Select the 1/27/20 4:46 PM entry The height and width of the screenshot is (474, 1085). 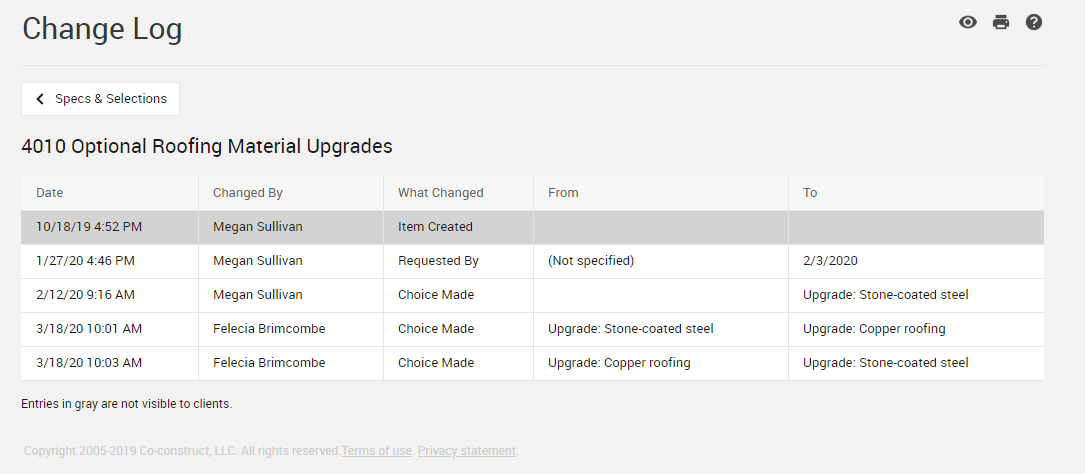coord(85,261)
